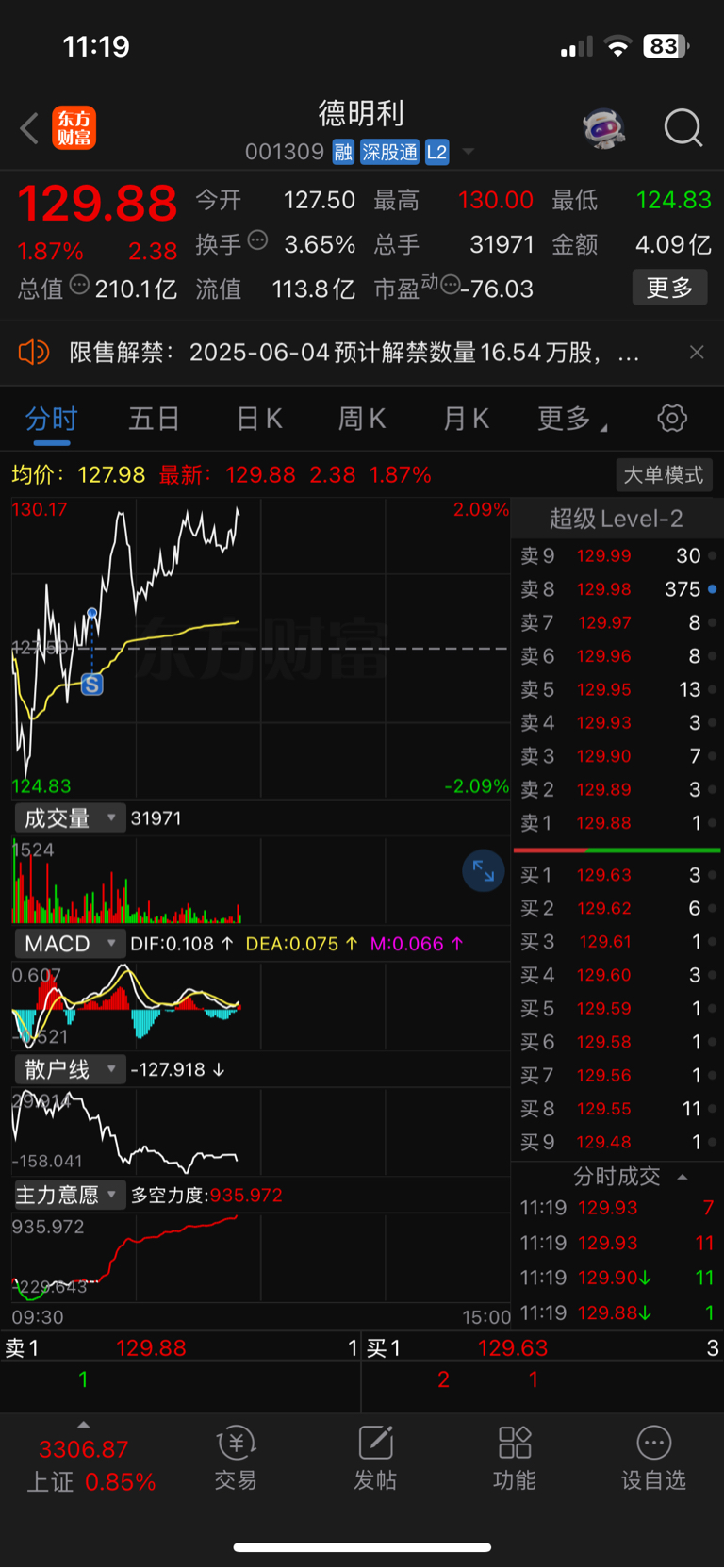Select the 买4 129.60 order row
724x1568 pixels.
point(617,975)
